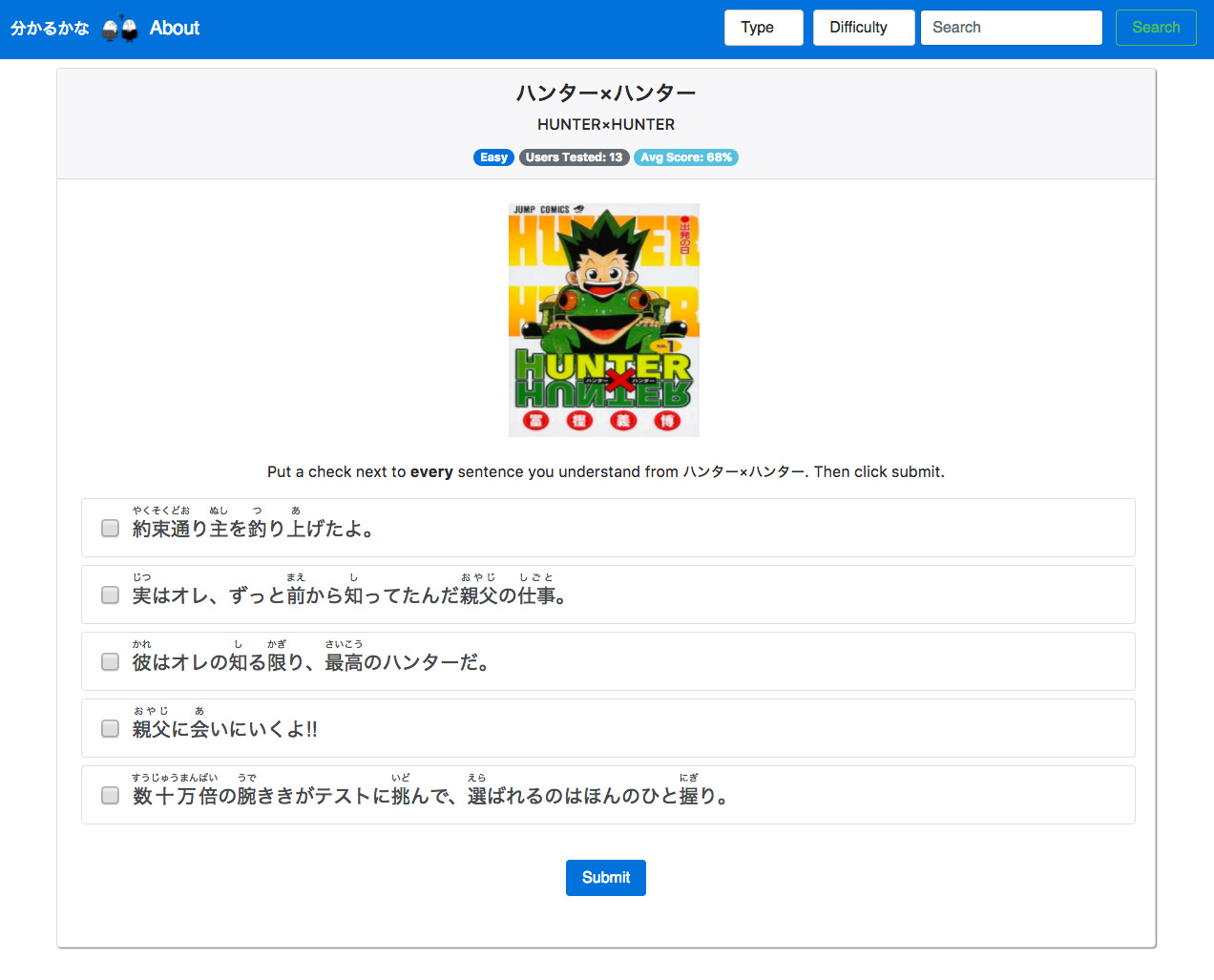1214x980 pixels.
Task: Open the Difficulty dropdown
Action: (x=864, y=28)
